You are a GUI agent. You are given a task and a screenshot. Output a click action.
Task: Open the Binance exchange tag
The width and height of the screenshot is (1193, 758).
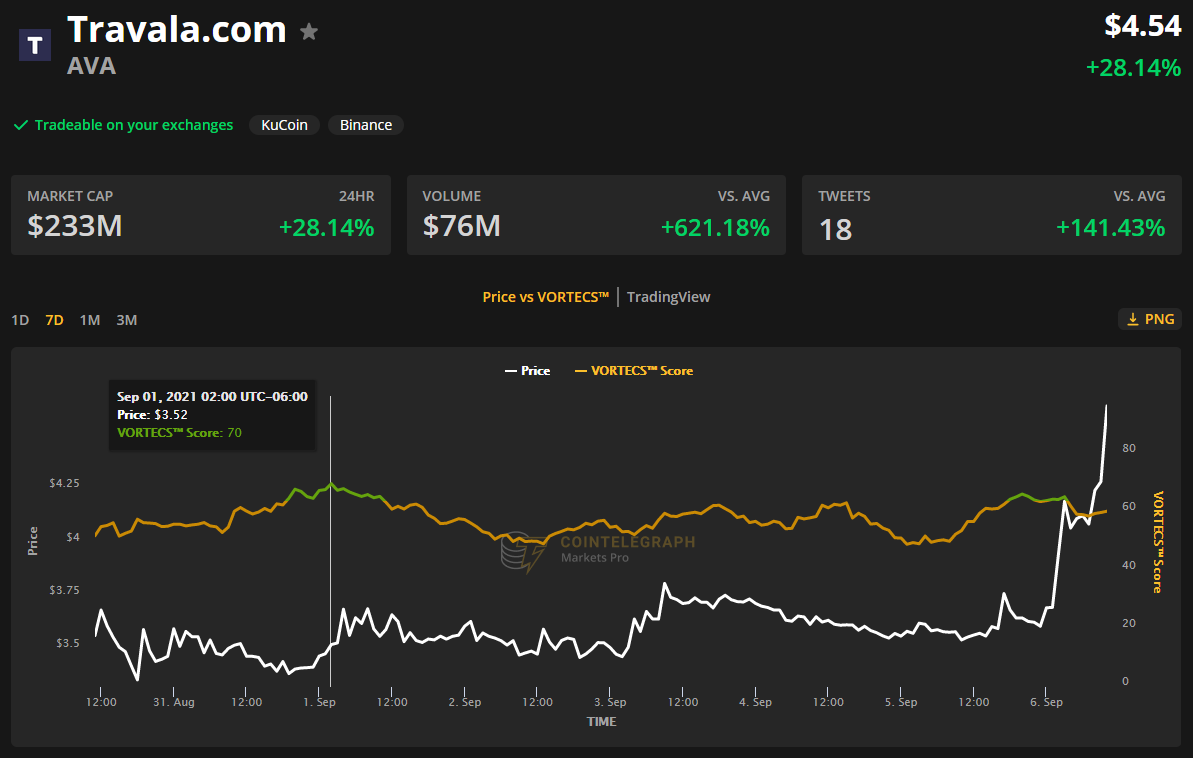366,125
